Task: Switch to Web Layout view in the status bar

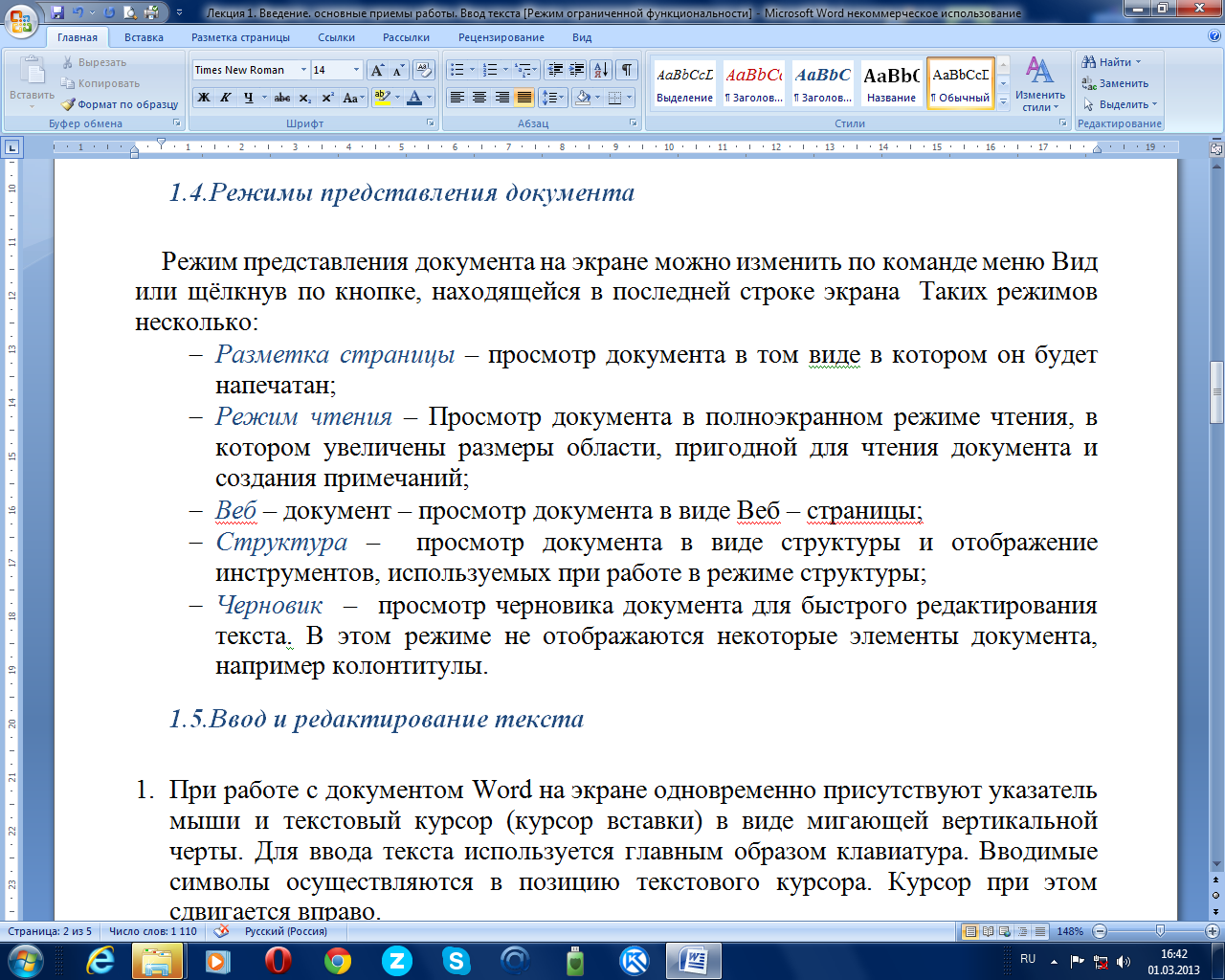Action: [x=1005, y=931]
